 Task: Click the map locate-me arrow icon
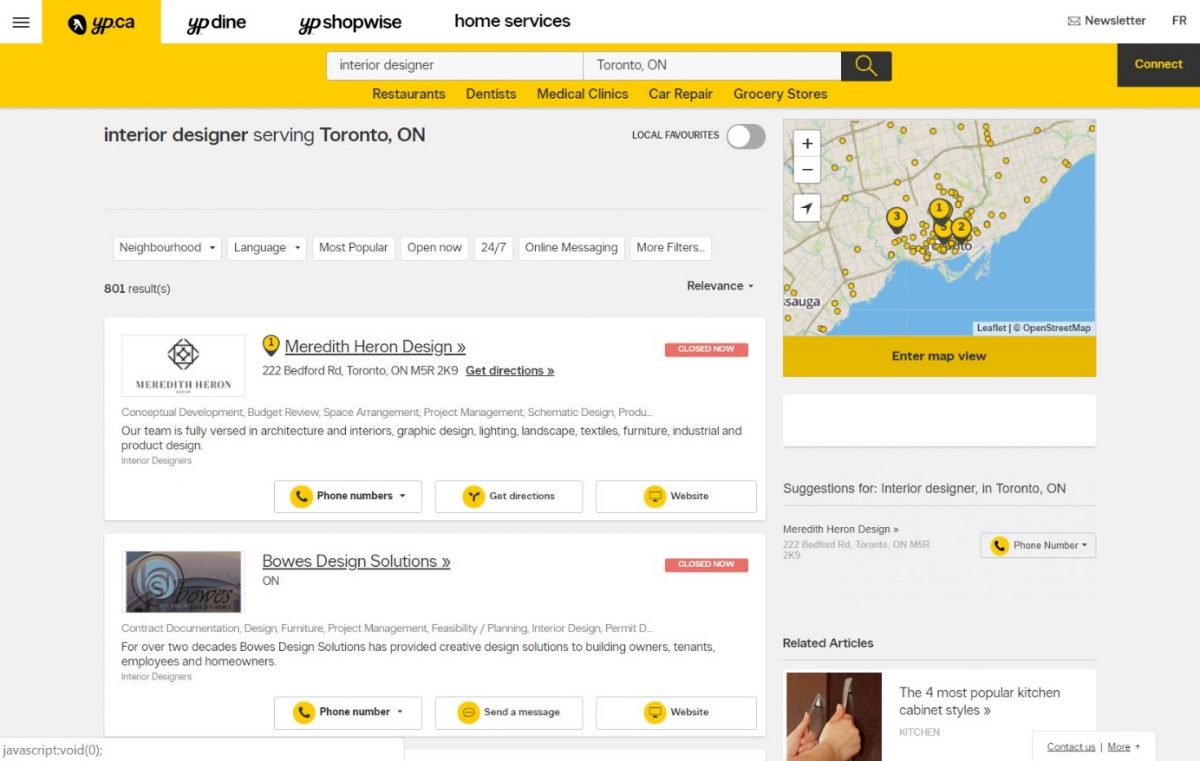point(807,207)
